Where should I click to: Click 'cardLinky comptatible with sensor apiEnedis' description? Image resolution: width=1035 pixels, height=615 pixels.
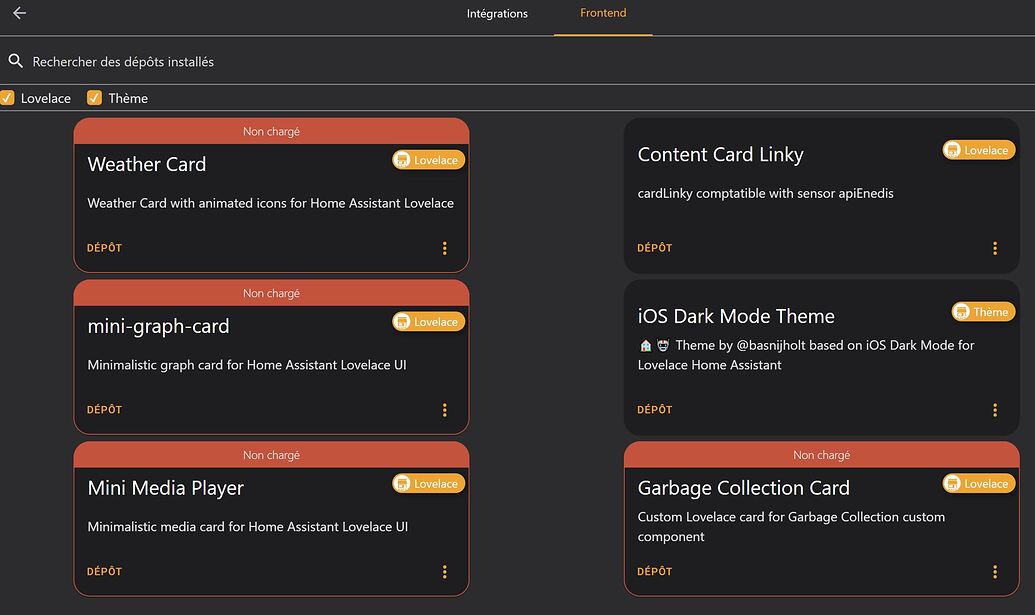766,193
